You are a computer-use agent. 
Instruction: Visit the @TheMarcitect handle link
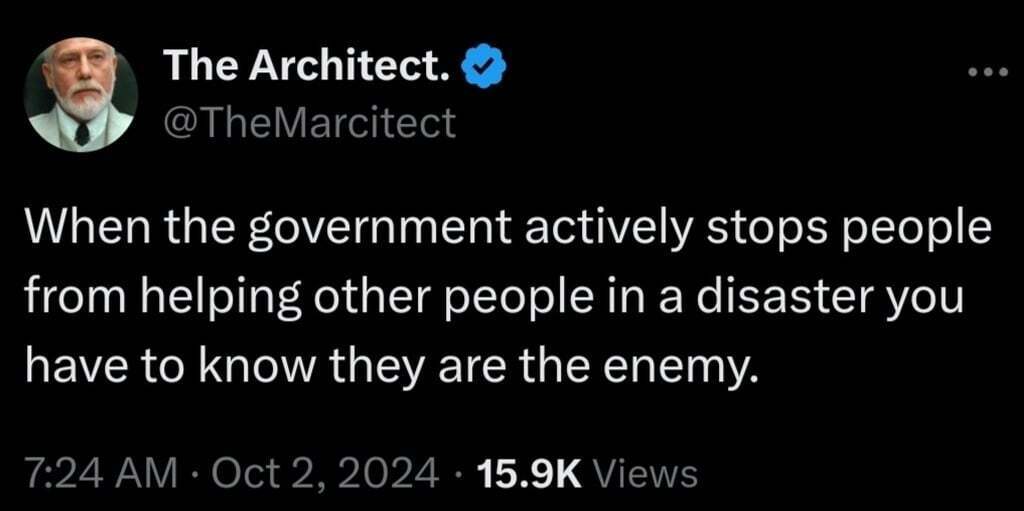click(309, 122)
